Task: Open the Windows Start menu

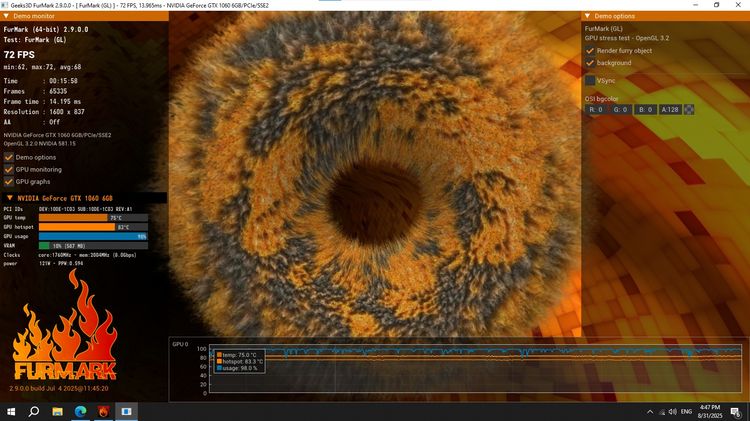Action: [x=12, y=411]
